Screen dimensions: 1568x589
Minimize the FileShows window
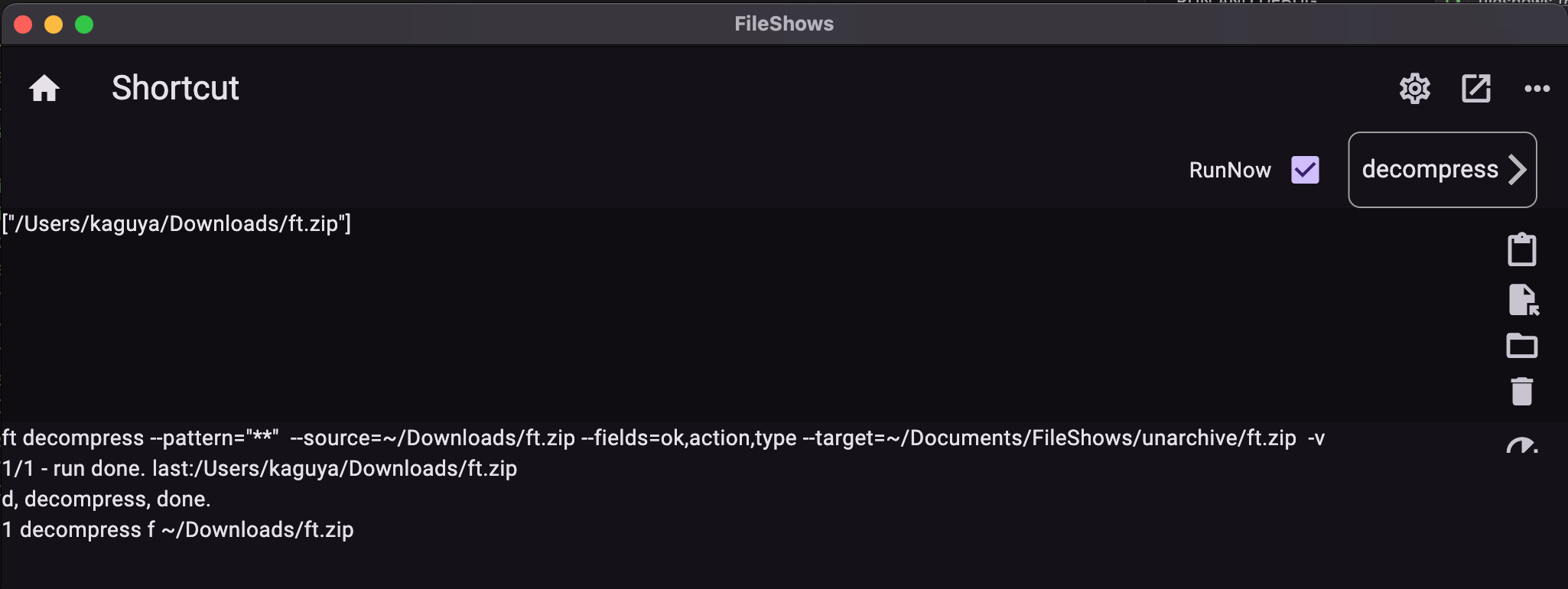pyautogui.click(x=54, y=24)
